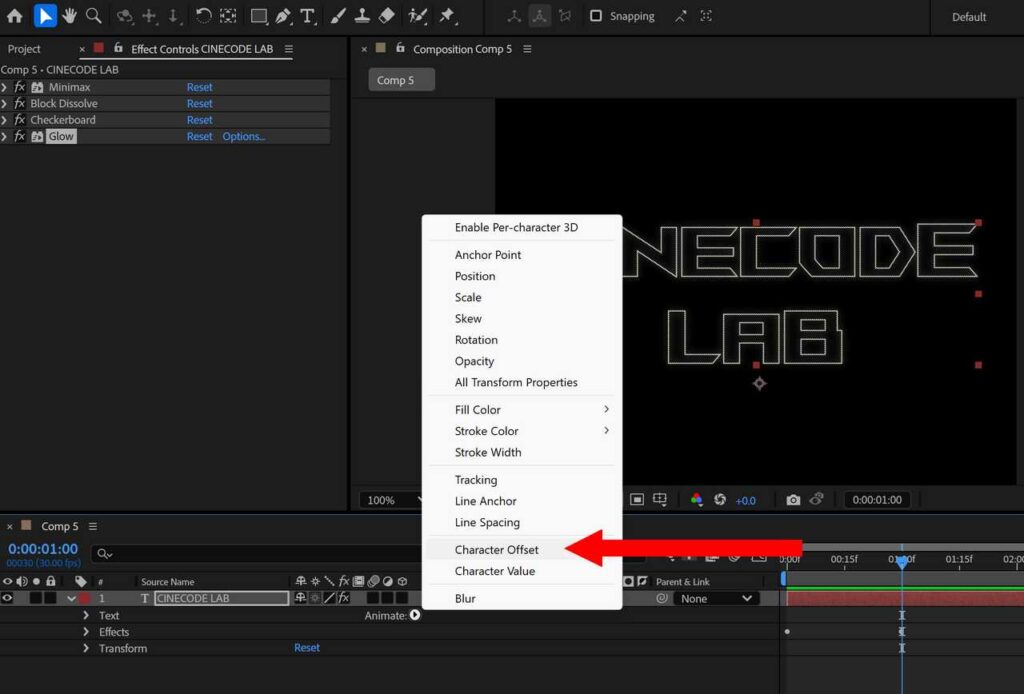This screenshot has height=694, width=1024.
Task: Select the Brush tool
Action: coord(338,16)
